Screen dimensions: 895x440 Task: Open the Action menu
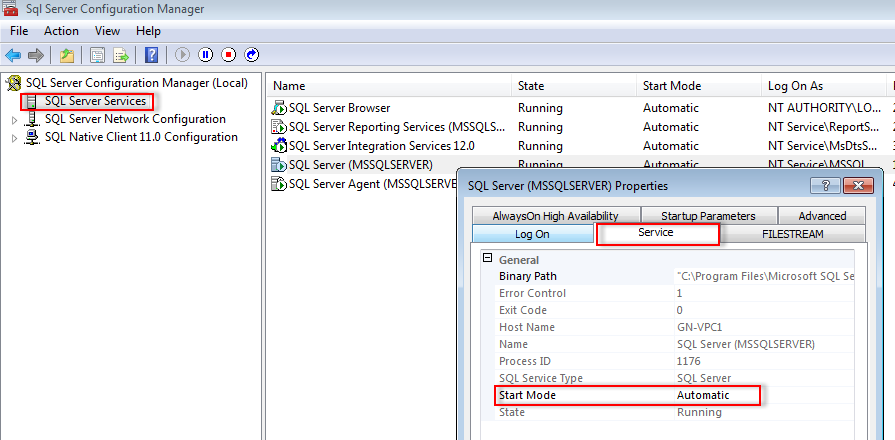click(x=62, y=31)
